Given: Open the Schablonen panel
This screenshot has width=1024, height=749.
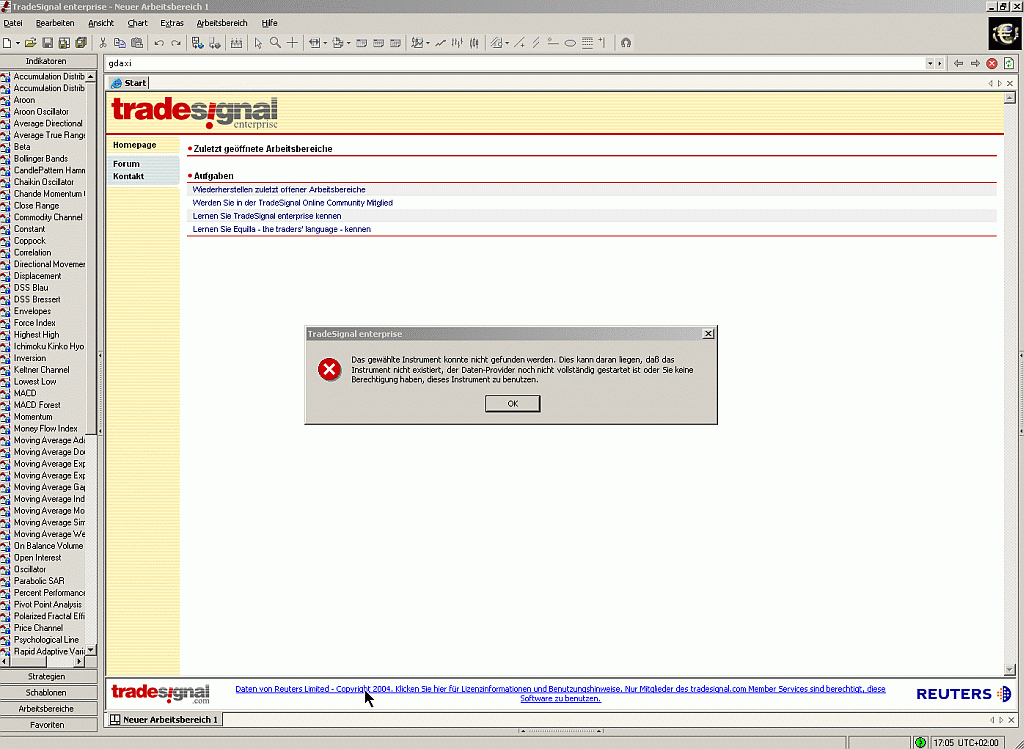Looking at the screenshot, I should click(46, 693).
